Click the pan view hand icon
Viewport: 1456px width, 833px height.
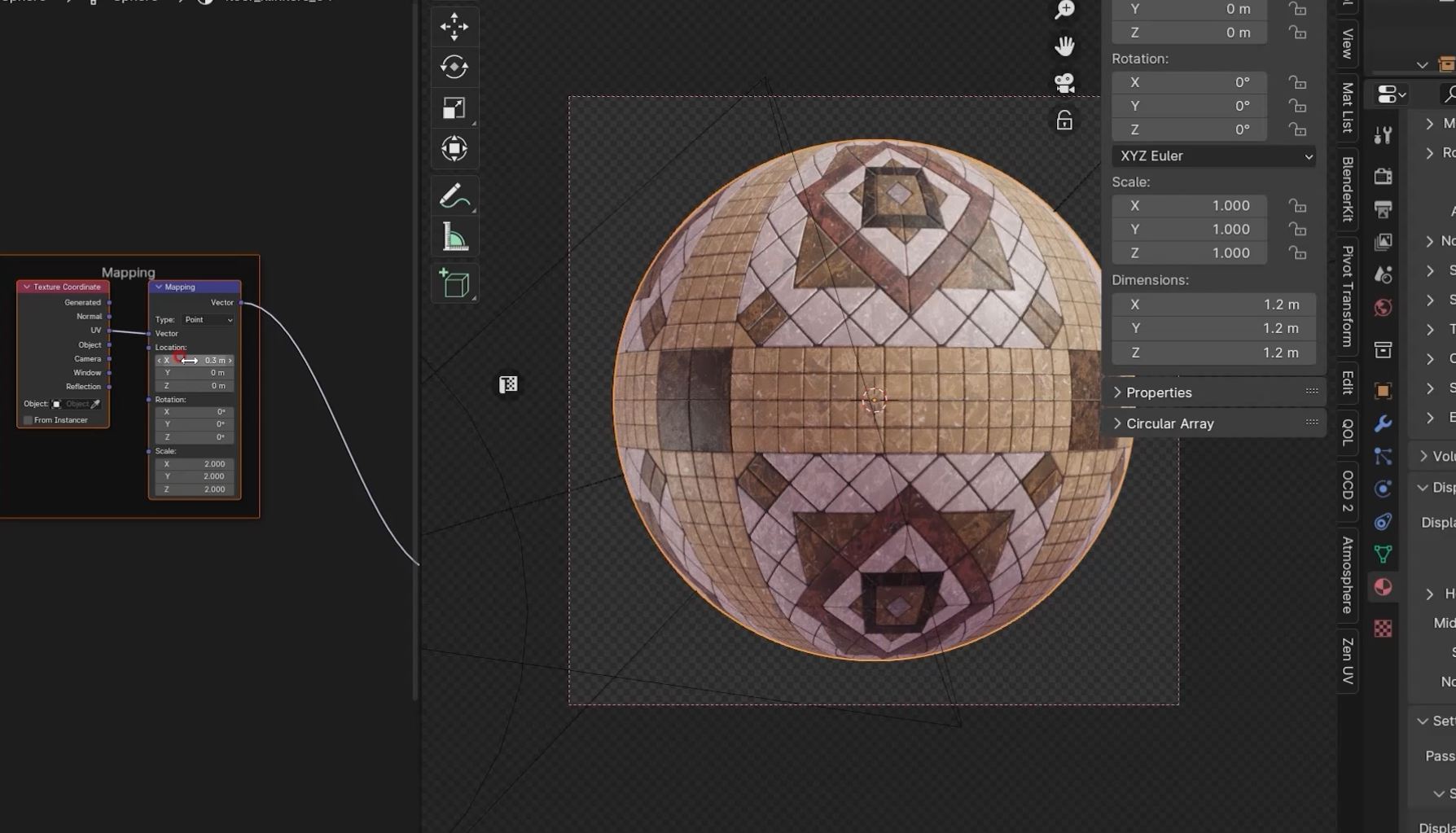tap(1063, 46)
